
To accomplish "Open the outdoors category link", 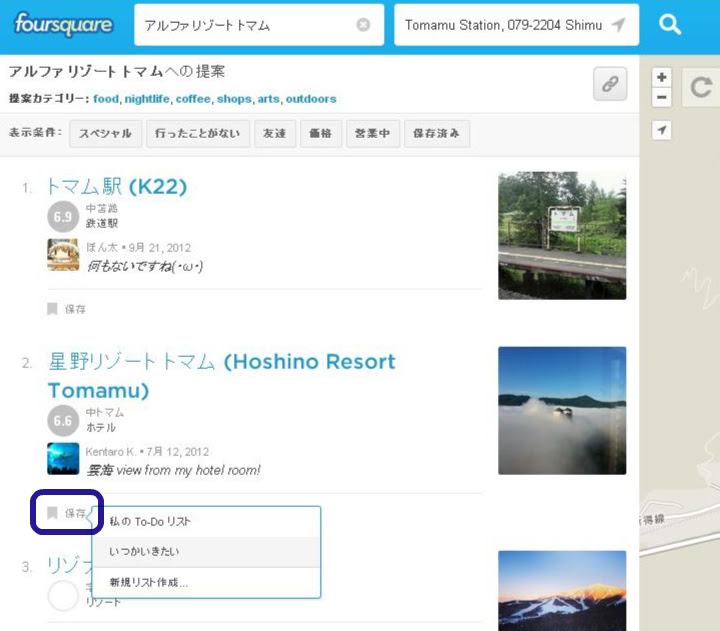I will (x=311, y=99).
